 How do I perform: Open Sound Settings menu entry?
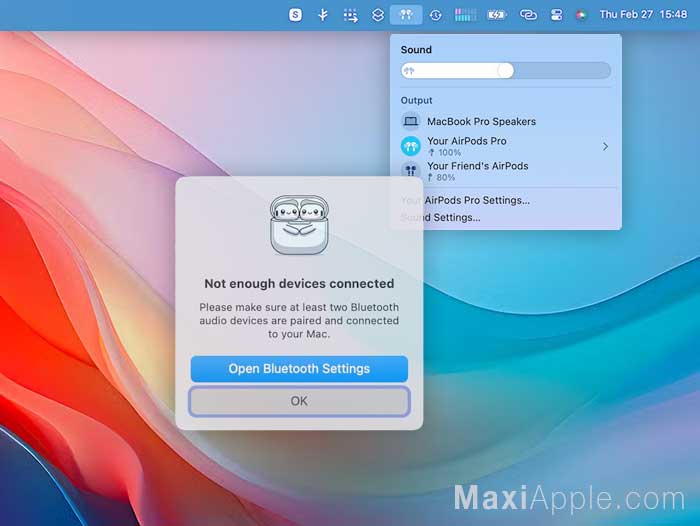tap(440, 217)
